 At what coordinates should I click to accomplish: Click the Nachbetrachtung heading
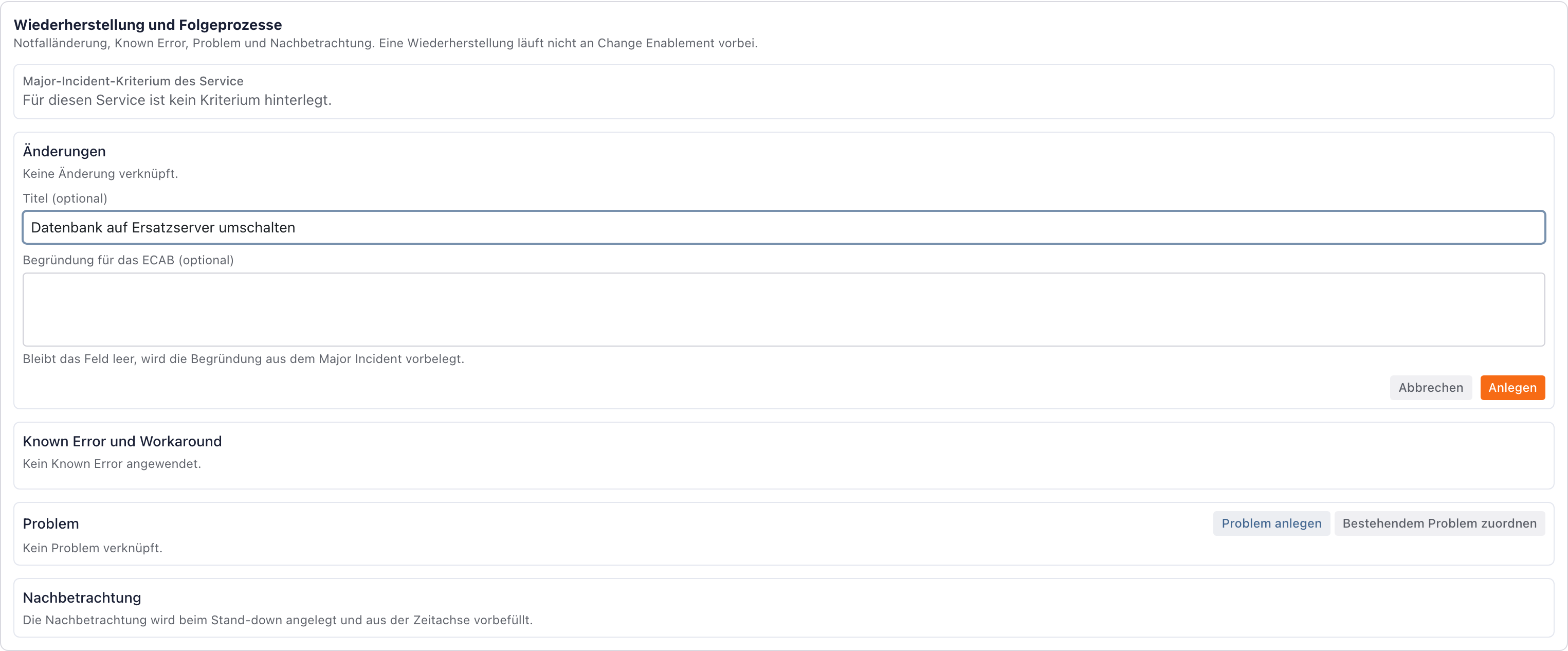[82, 598]
